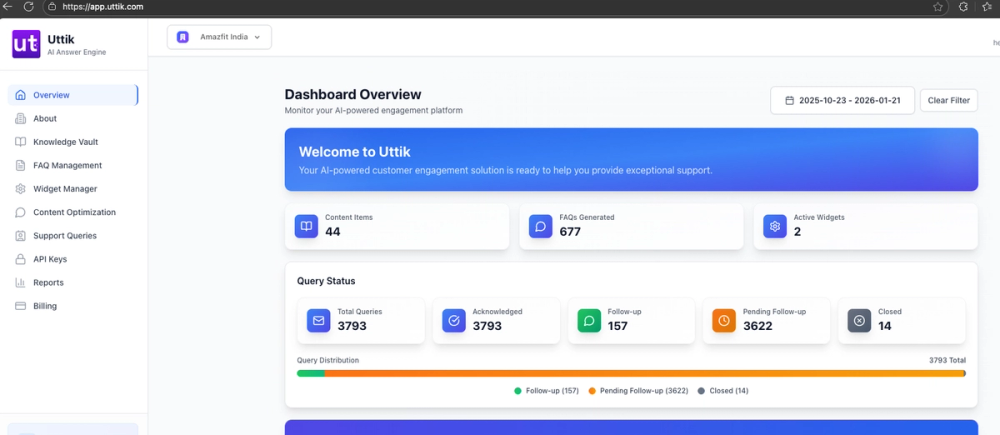
Task: Click the Total Queries envelope icon
Action: 318,321
